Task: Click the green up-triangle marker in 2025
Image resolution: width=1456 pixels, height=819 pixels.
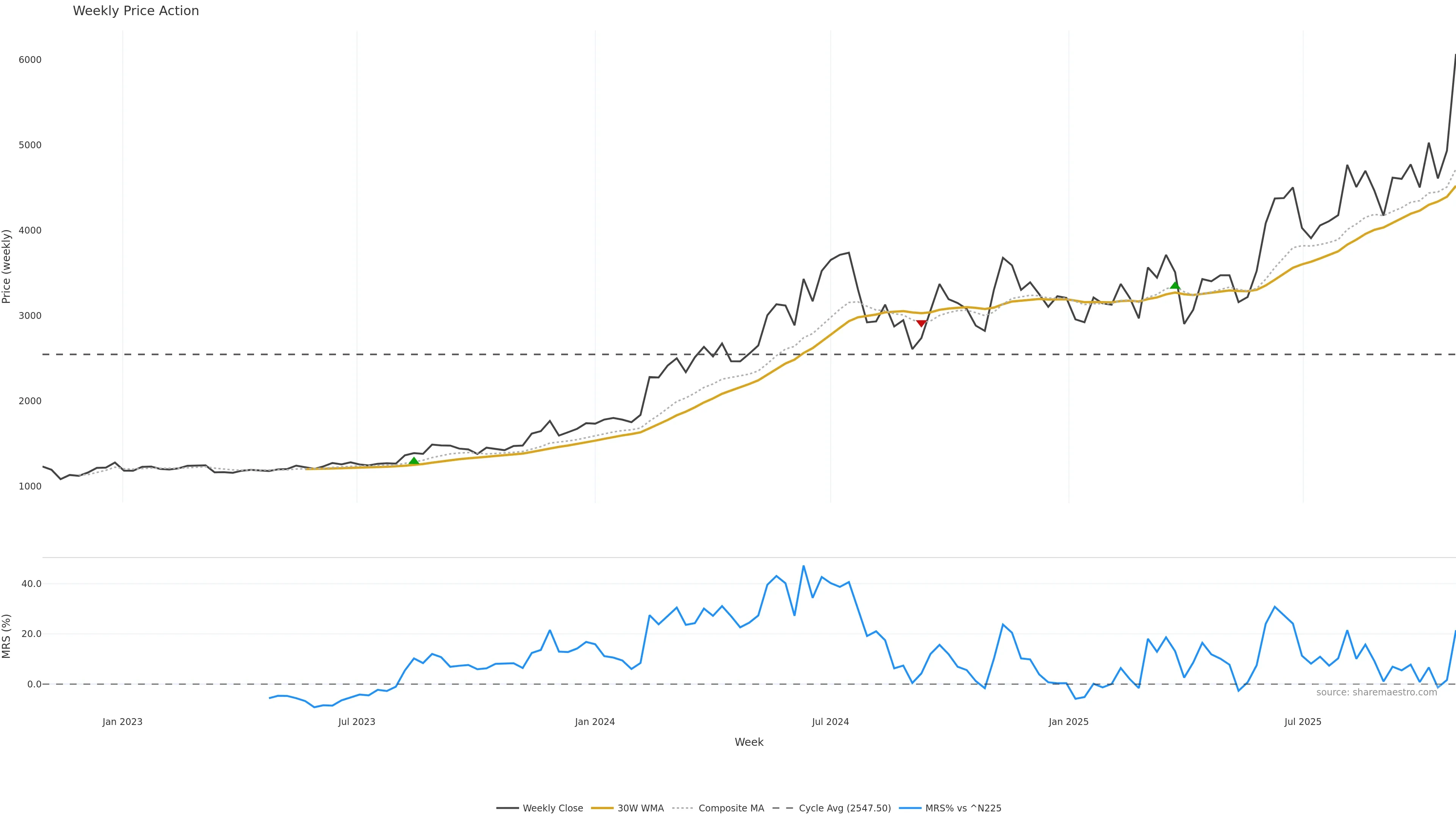Action: 1175,286
